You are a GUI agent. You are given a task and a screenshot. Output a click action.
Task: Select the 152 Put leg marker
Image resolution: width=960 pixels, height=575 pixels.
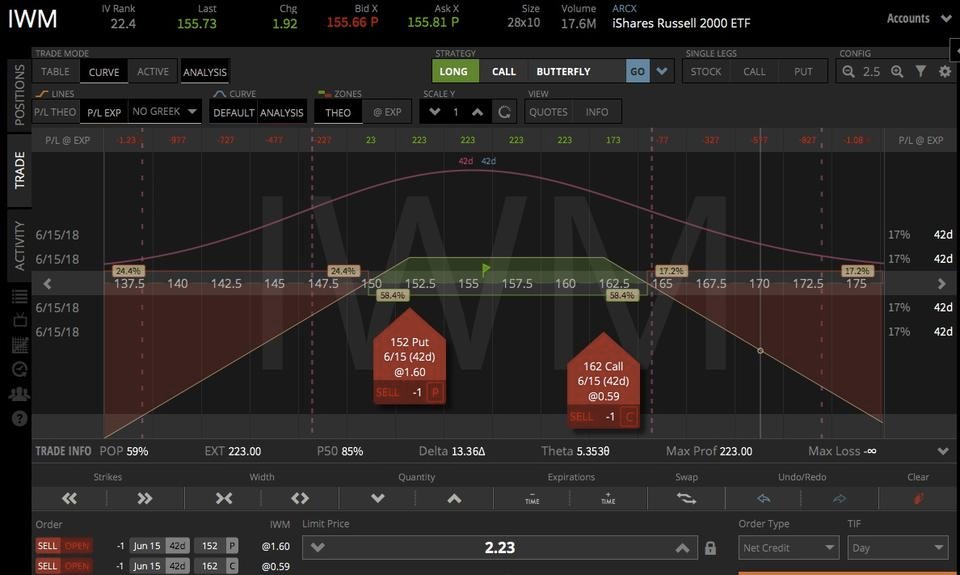pos(410,356)
